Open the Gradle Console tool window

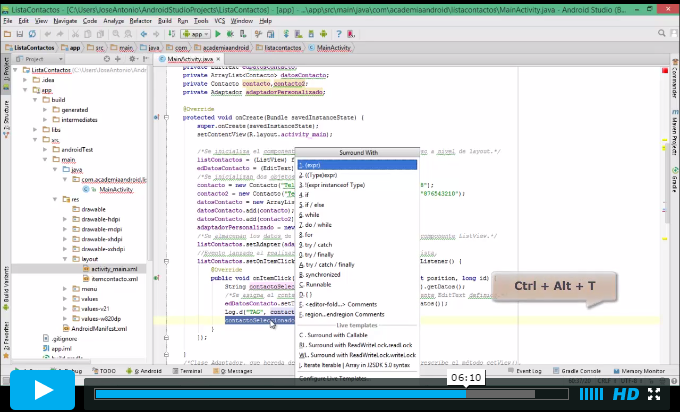577,371
